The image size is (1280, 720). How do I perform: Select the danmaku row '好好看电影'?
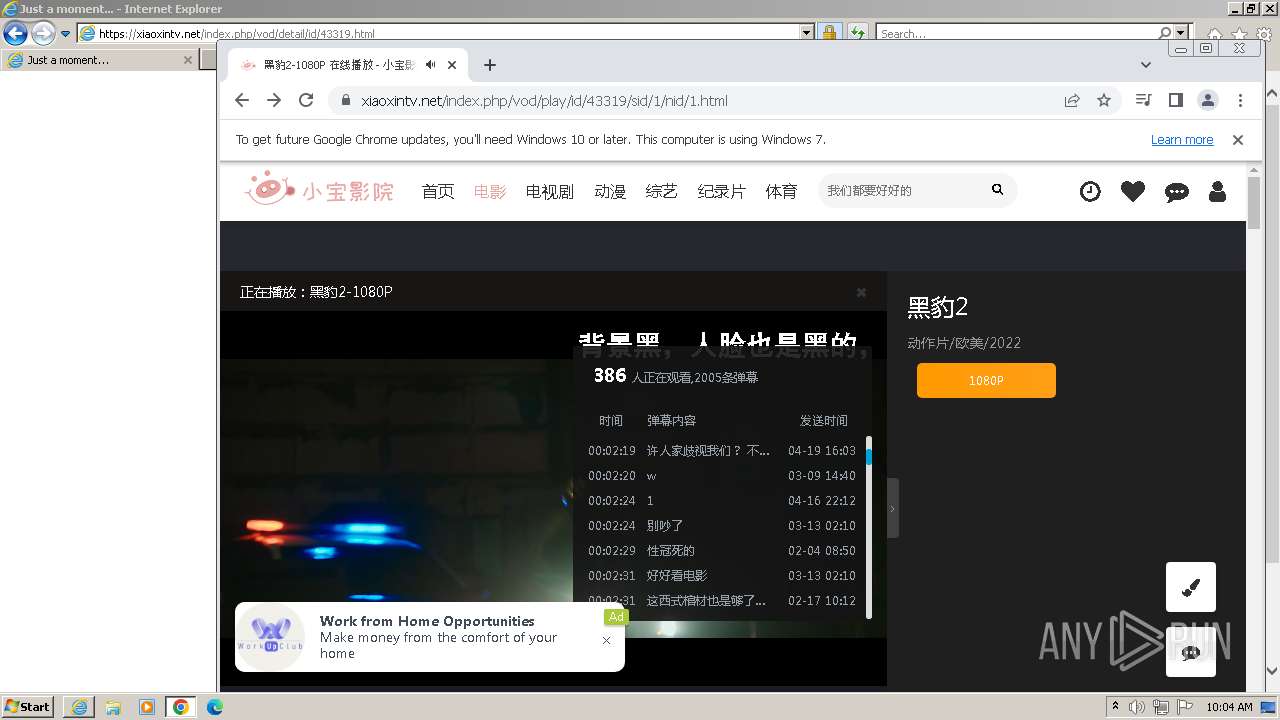[722, 575]
